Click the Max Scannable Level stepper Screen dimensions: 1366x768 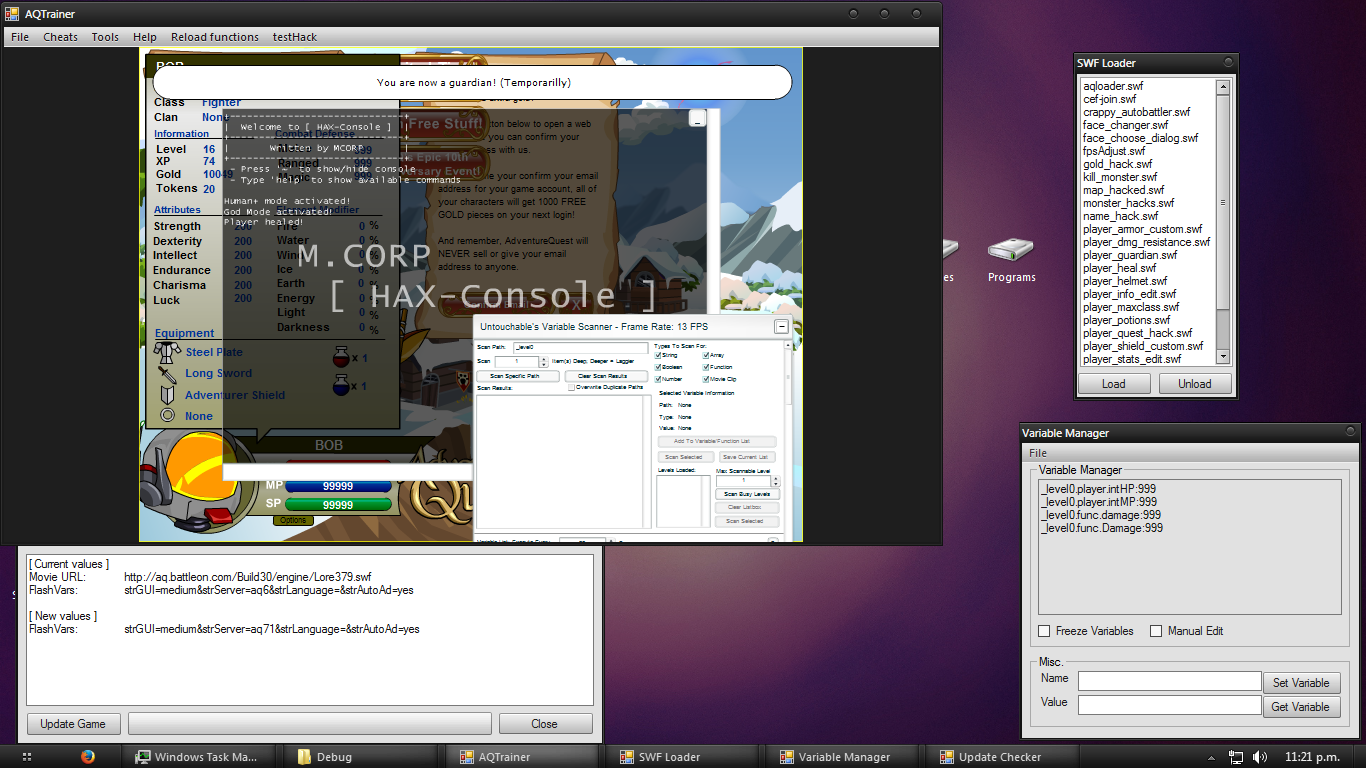coord(774,481)
